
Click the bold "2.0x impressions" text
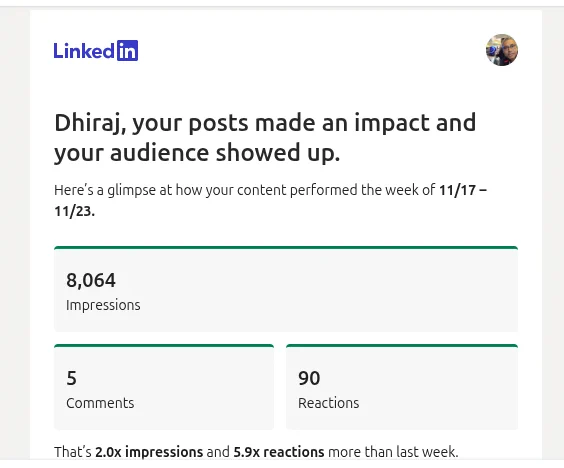pos(149,452)
